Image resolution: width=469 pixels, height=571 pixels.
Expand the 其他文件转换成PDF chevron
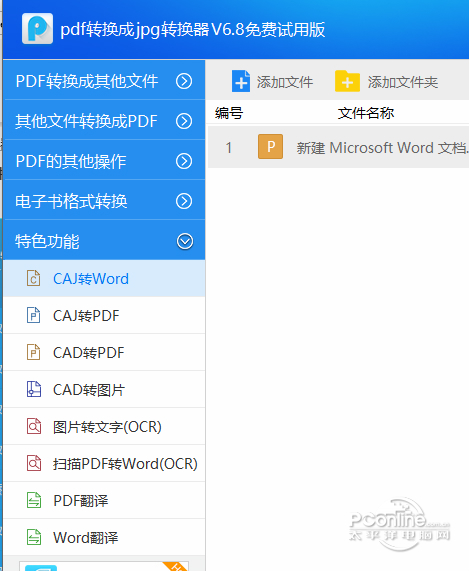click(184, 121)
